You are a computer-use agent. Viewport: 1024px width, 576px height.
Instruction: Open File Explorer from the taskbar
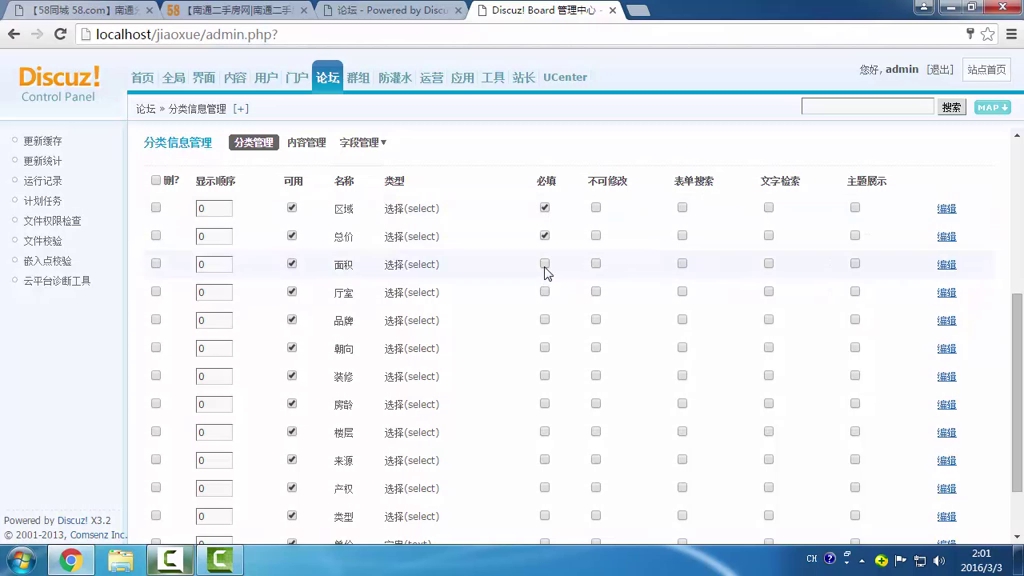coord(120,560)
